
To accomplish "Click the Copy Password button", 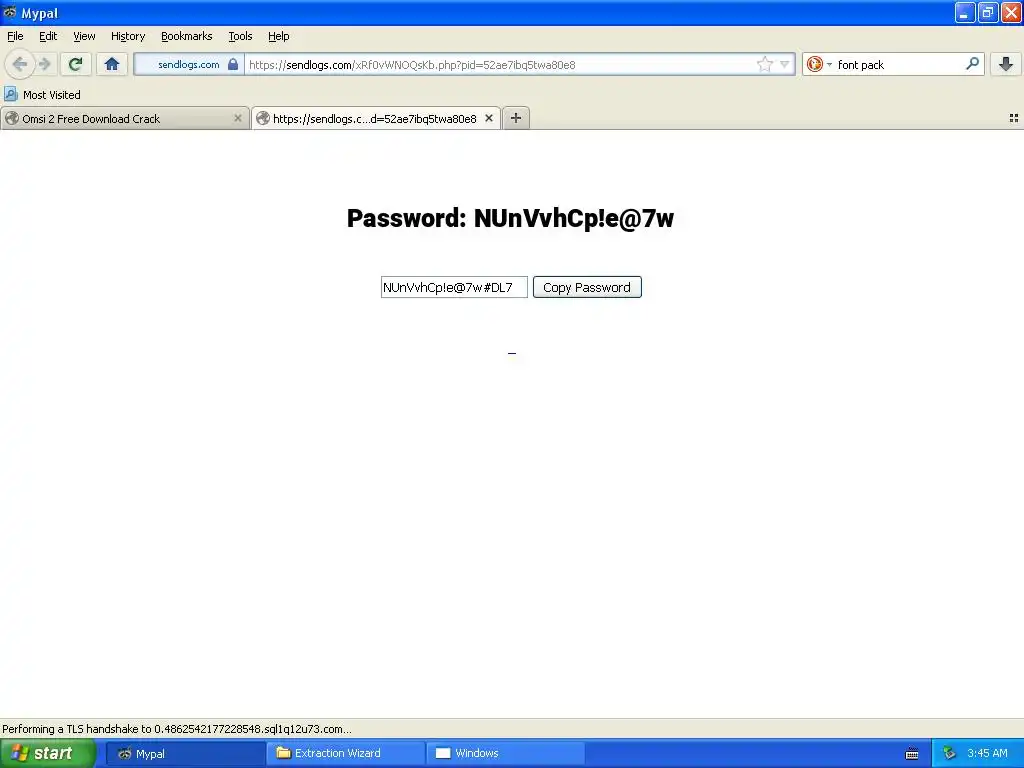I will point(587,287).
